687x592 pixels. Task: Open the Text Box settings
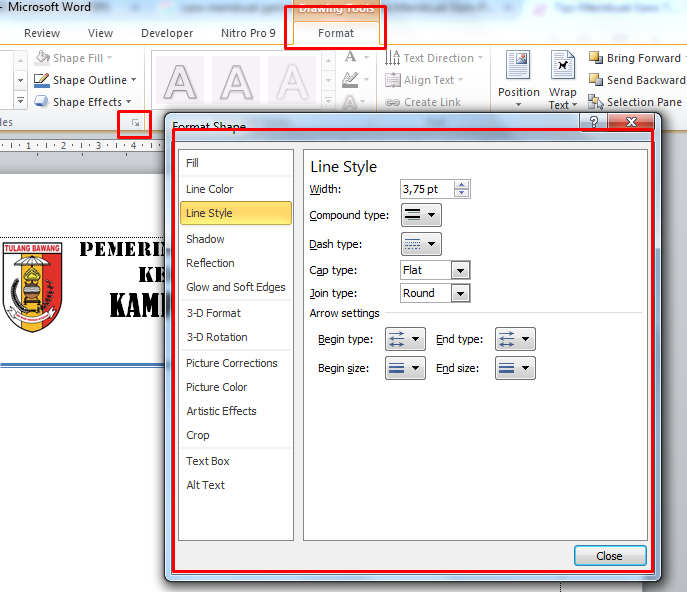click(x=236, y=461)
